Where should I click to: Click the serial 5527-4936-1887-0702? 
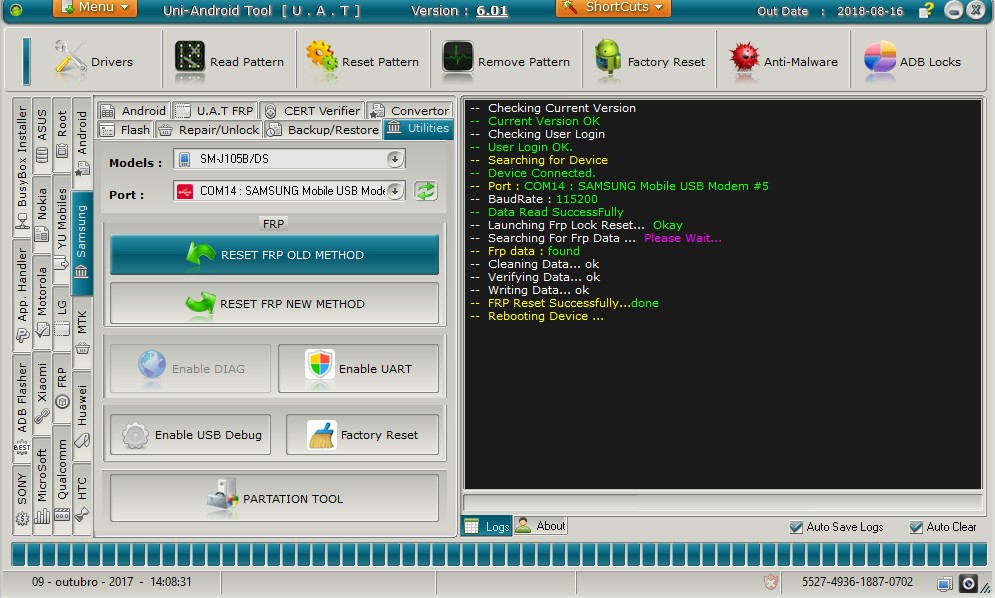tap(857, 581)
